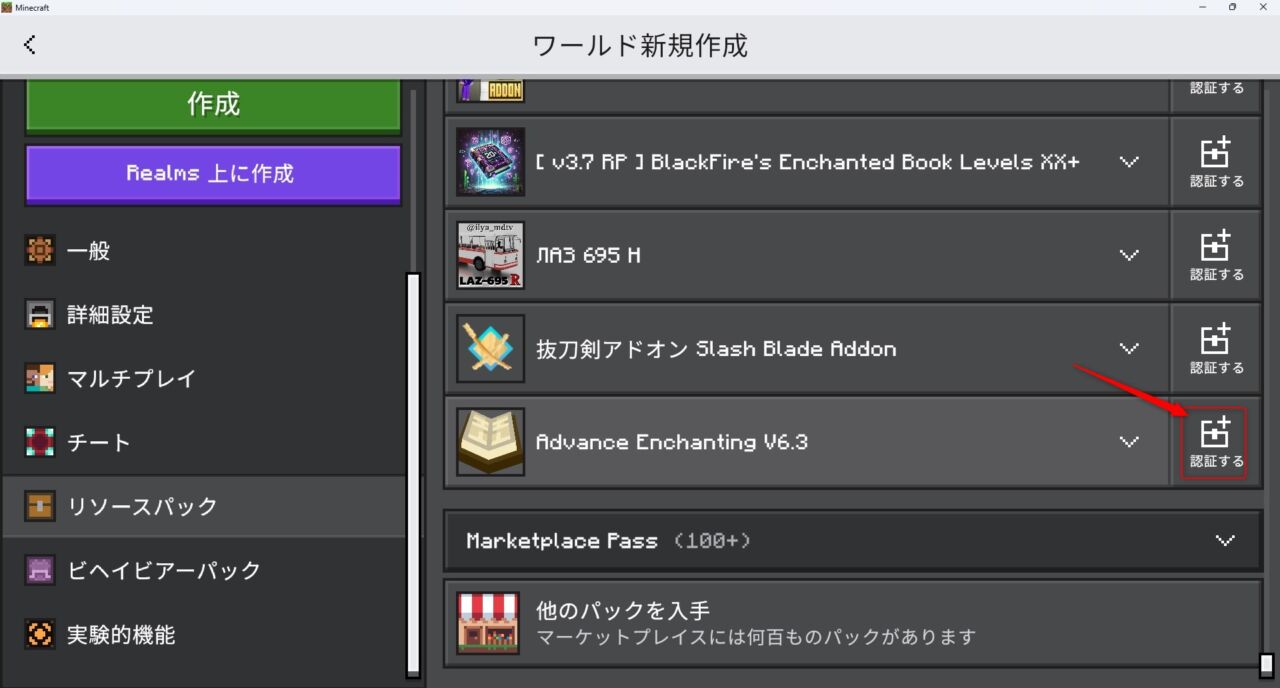Open the 詳細設定 tab
The image size is (1280, 688).
pyautogui.click(x=203, y=315)
